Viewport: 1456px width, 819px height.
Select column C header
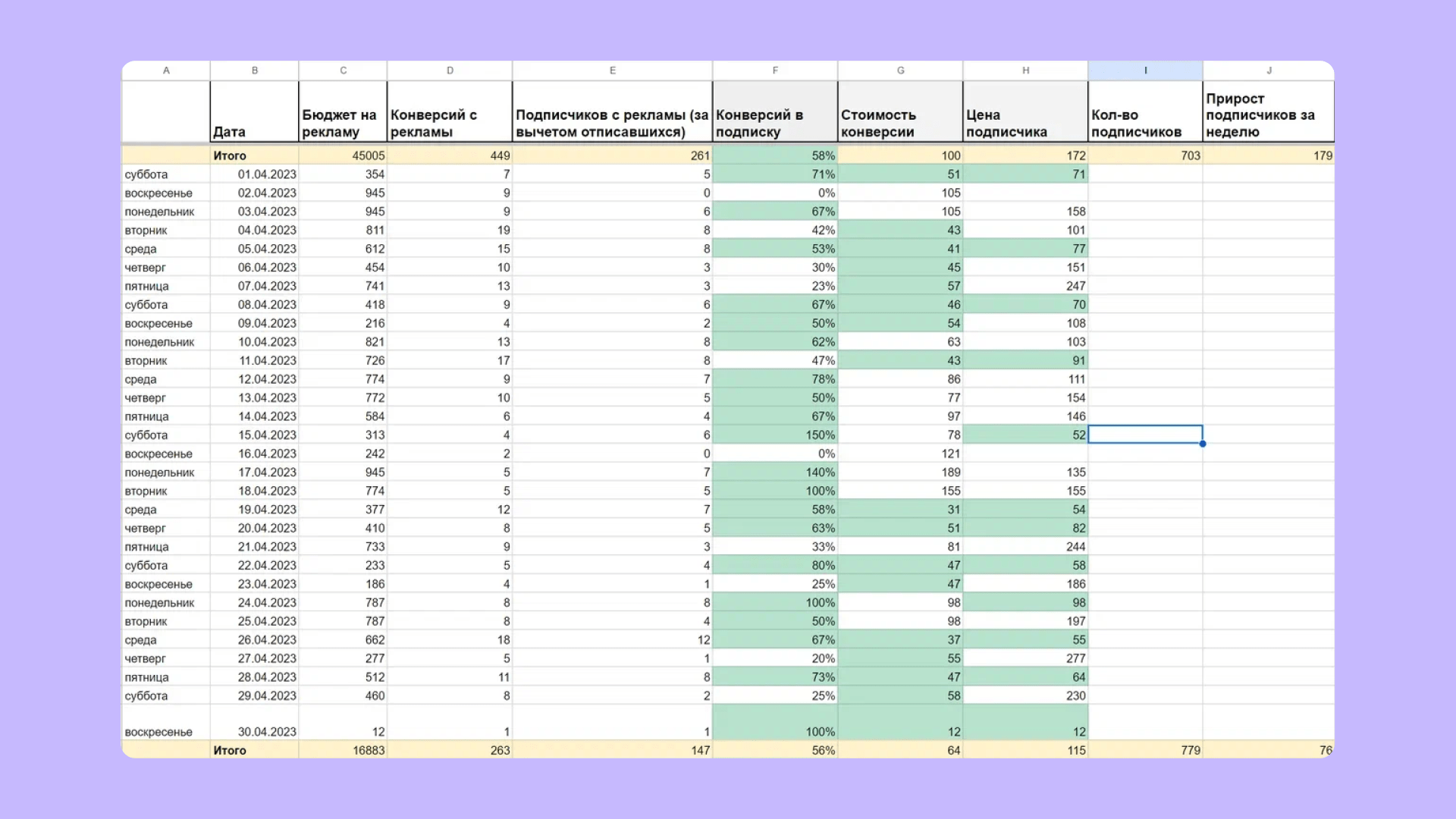(344, 71)
